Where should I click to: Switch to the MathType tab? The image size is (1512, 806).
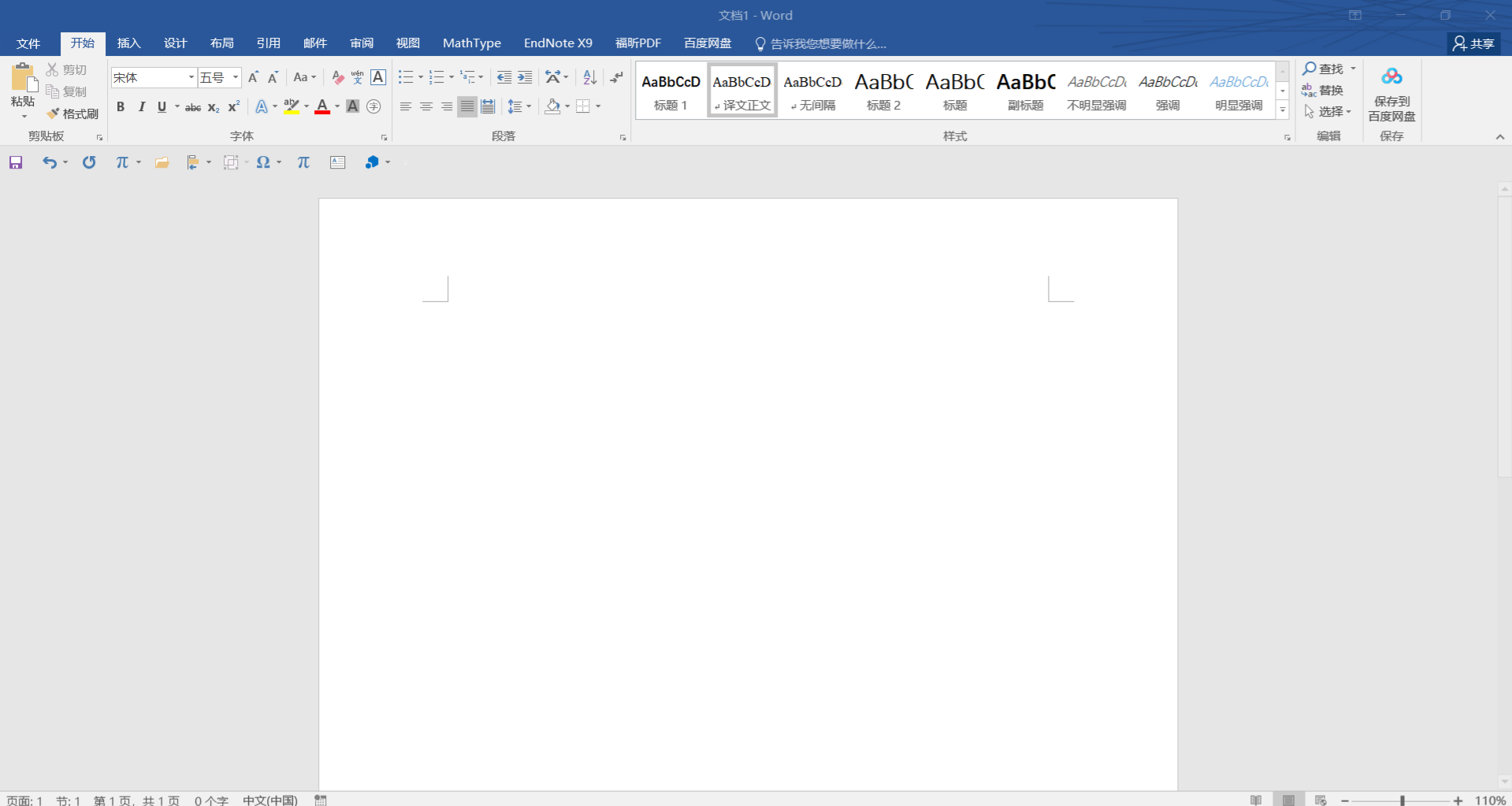[471, 43]
